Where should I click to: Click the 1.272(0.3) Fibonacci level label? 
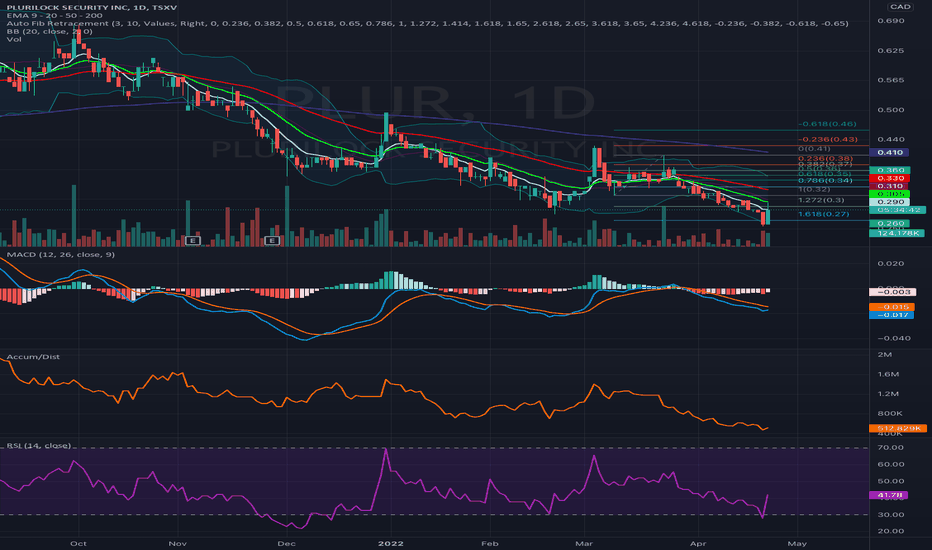tap(821, 200)
